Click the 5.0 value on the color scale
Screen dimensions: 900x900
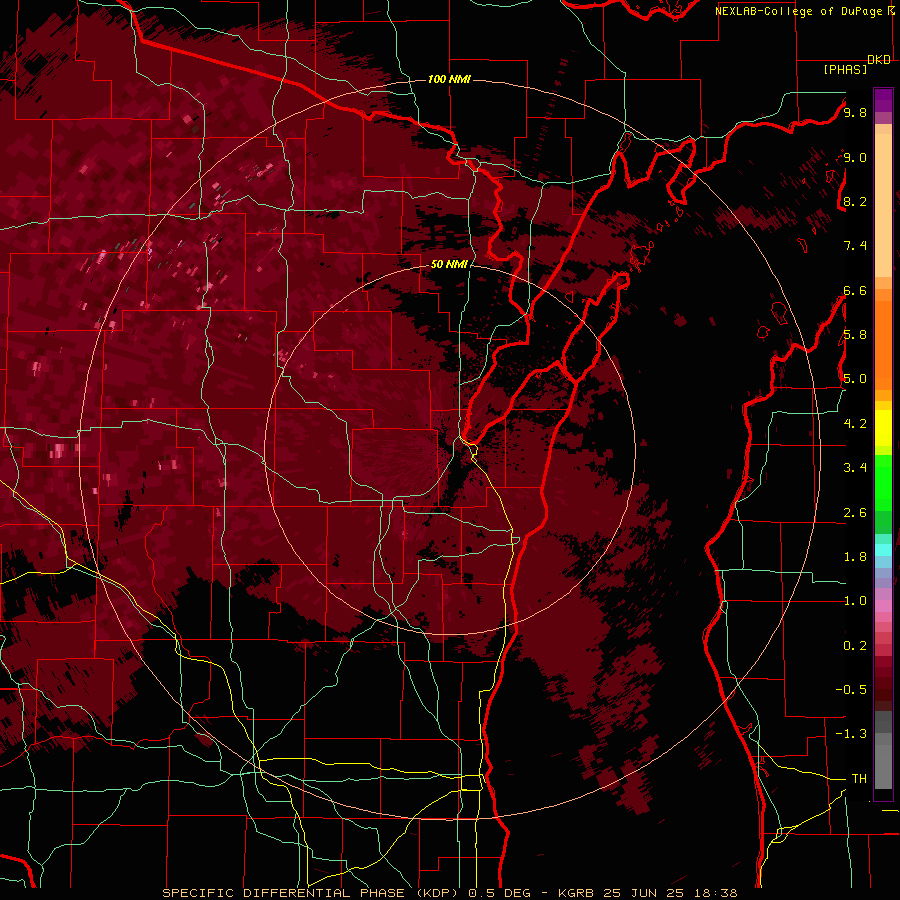[855, 379]
